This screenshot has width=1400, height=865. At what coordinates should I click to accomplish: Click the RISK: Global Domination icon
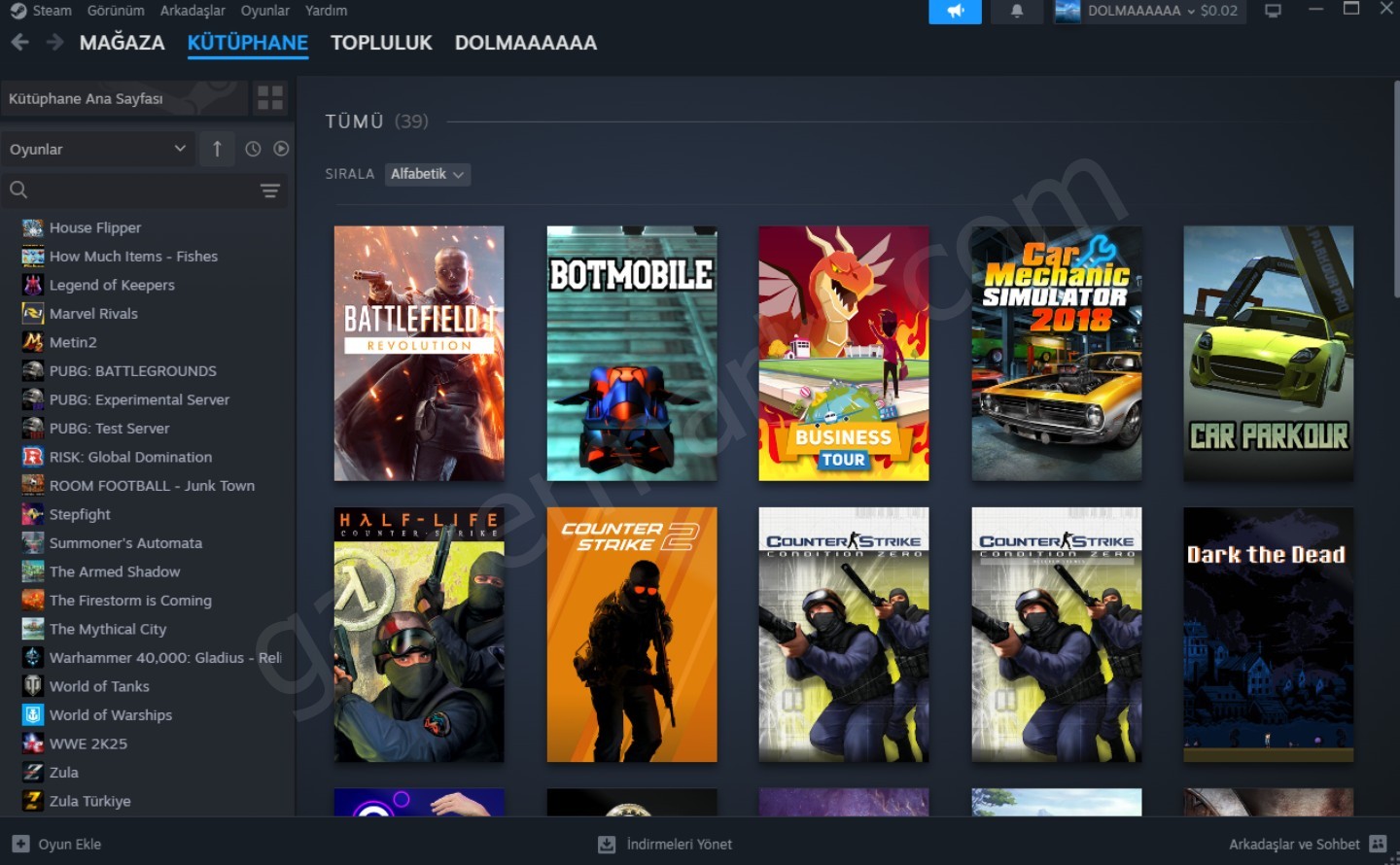(x=33, y=457)
